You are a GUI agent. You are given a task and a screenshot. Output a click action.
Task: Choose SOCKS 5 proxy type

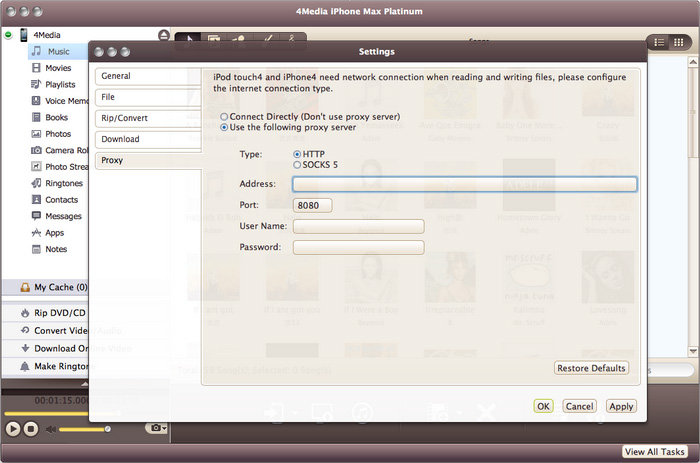297,164
